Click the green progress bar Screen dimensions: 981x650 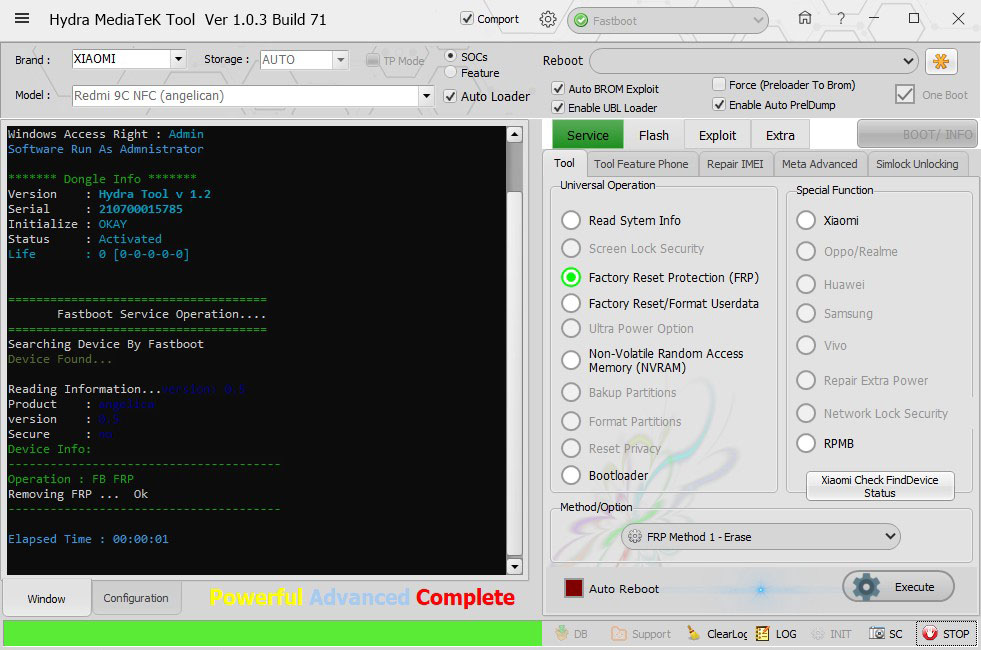[x=272, y=633]
